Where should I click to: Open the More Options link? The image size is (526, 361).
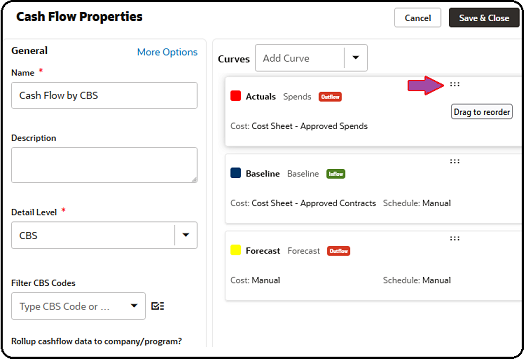(167, 52)
